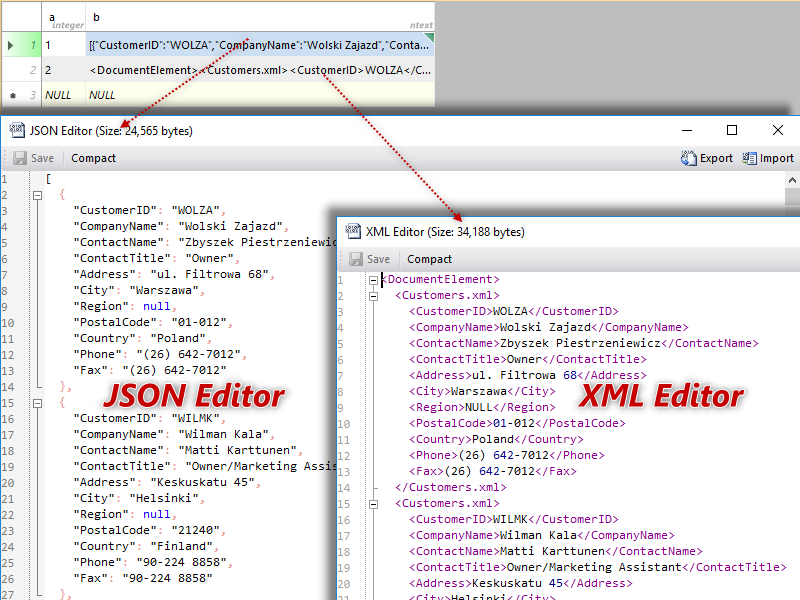
Task: Click the "Address": "ul. Filtrowa 68" JSON line
Action: click(x=174, y=274)
